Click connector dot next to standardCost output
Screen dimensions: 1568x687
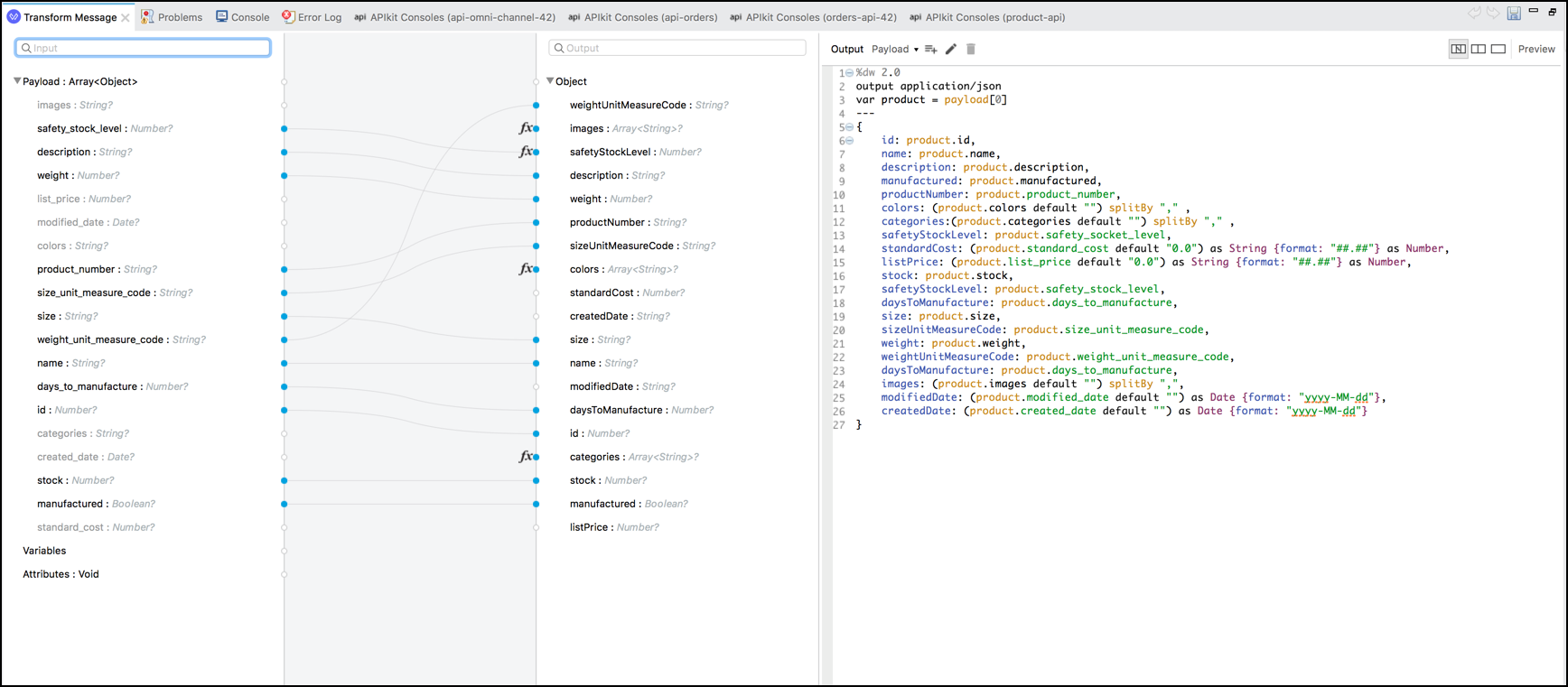(x=536, y=292)
